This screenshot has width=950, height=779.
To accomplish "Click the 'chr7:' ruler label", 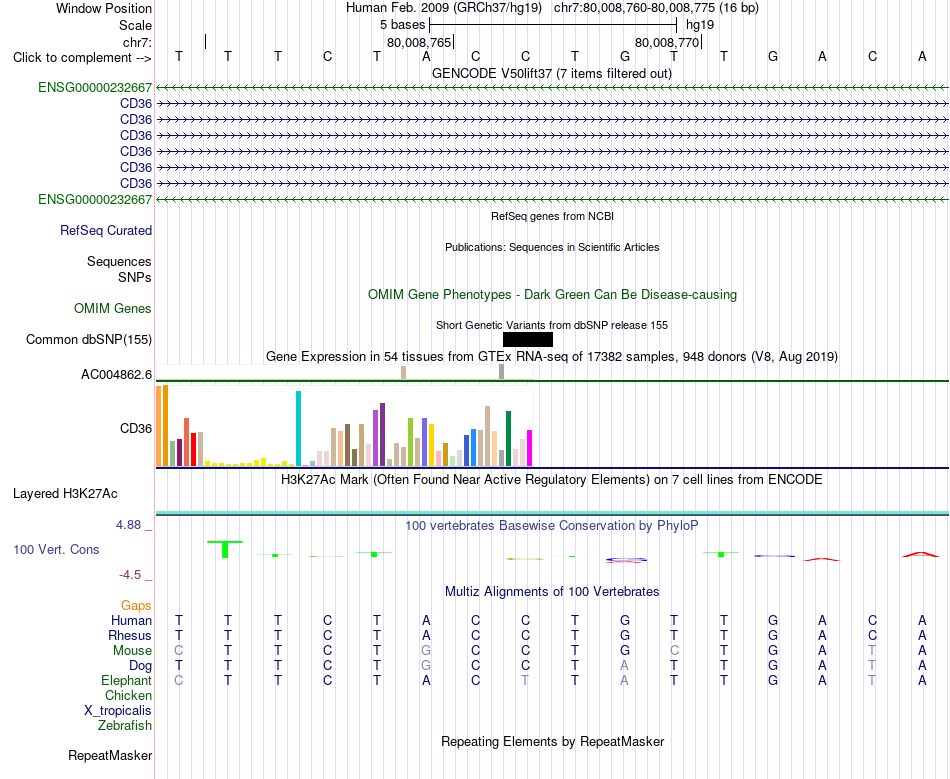I will (x=137, y=42).
